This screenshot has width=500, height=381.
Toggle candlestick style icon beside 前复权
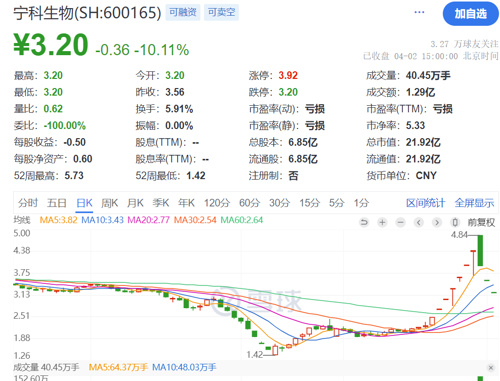(x=455, y=222)
